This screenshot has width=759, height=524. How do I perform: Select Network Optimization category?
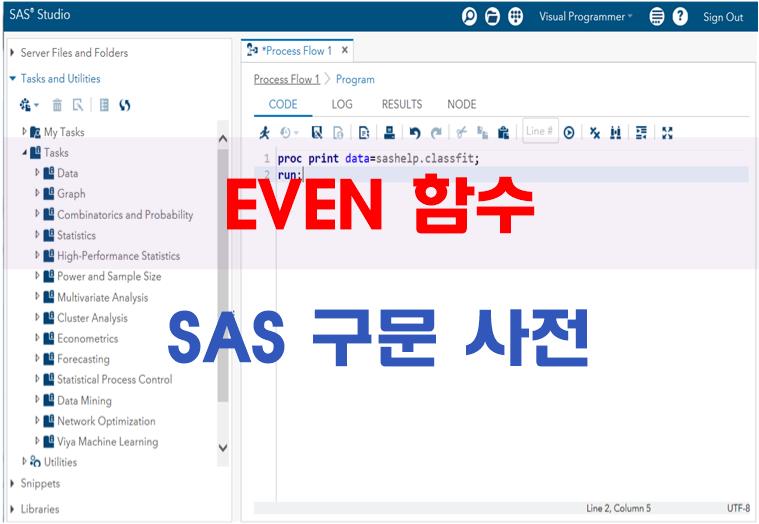click(x=106, y=421)
